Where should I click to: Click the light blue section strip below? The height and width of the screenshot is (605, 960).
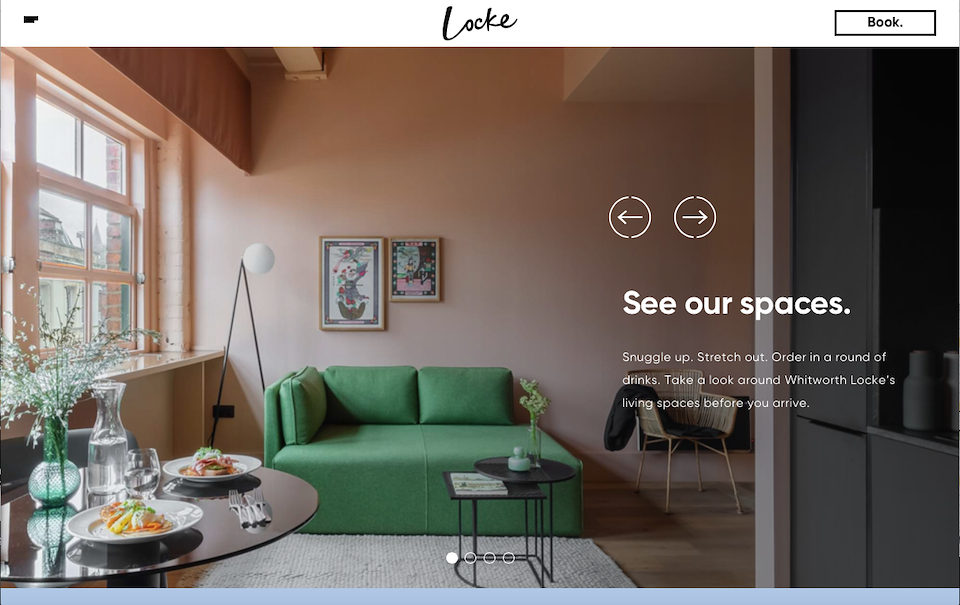[480, 596]
